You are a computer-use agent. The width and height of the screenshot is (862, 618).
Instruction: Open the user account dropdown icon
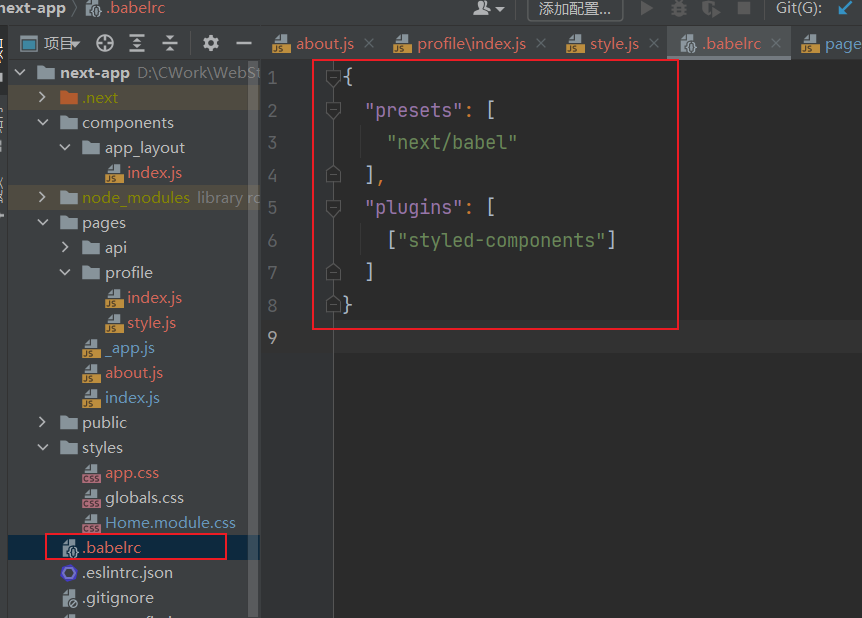[x=489, y=9]
